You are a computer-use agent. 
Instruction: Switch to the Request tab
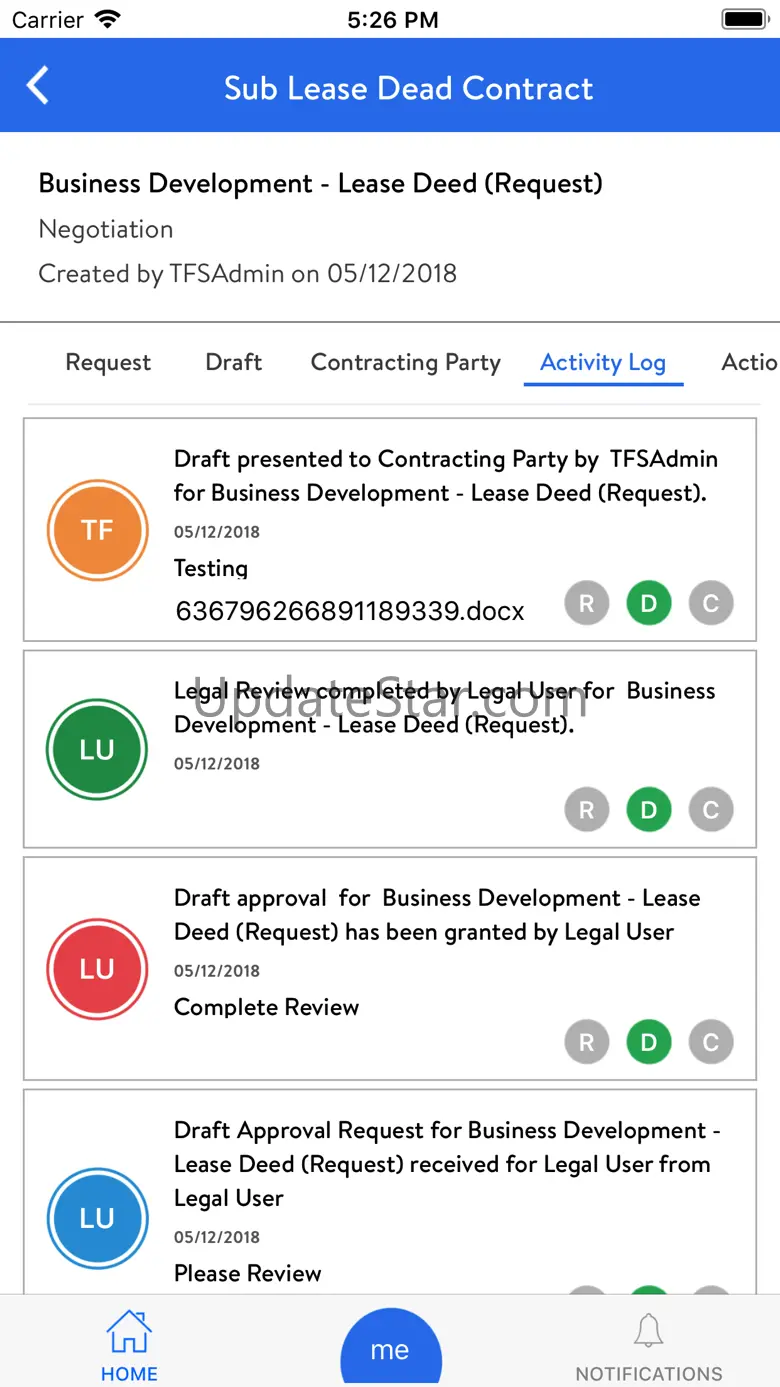point(108,362)
